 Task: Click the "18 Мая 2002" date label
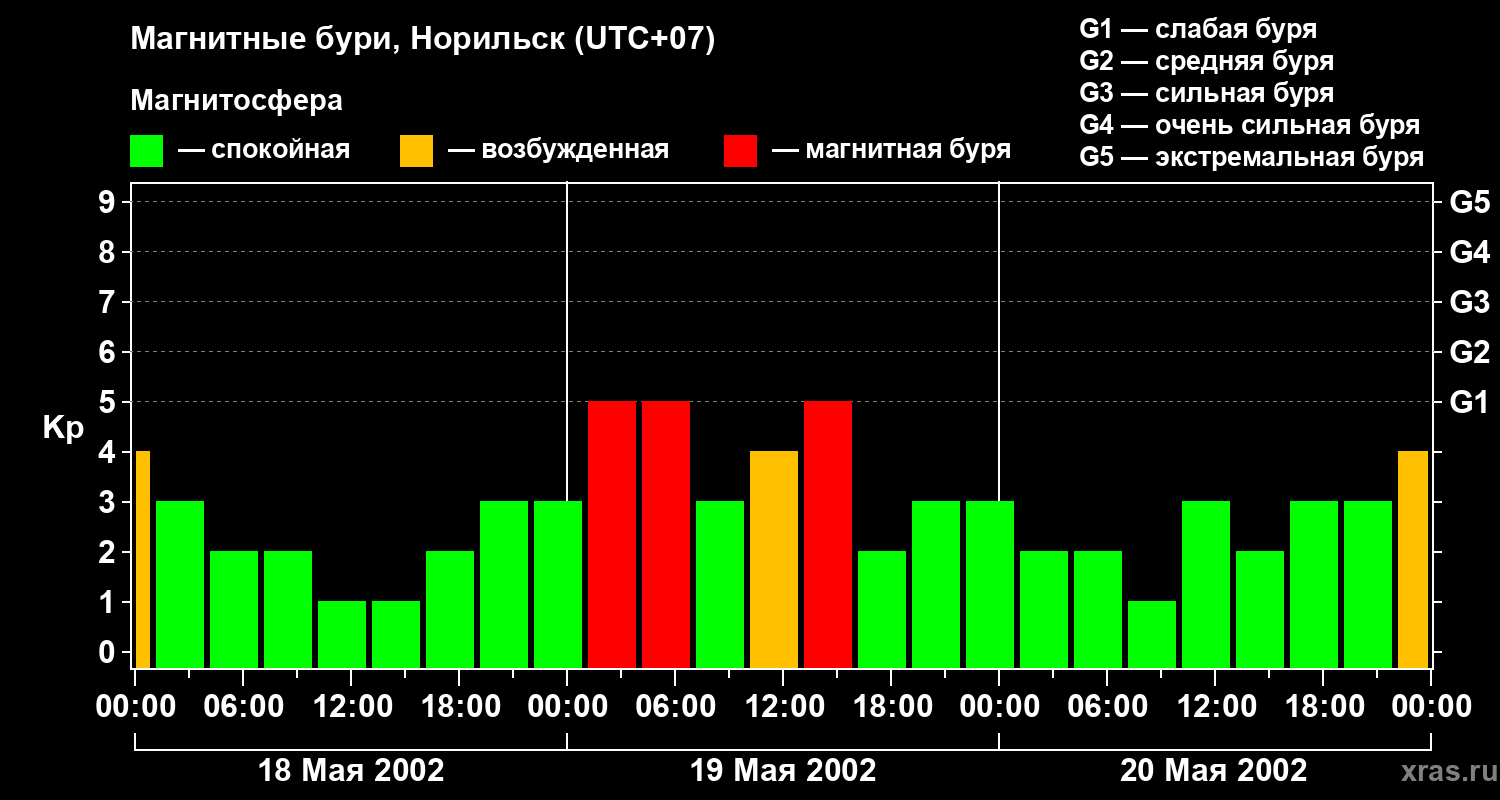351,771
